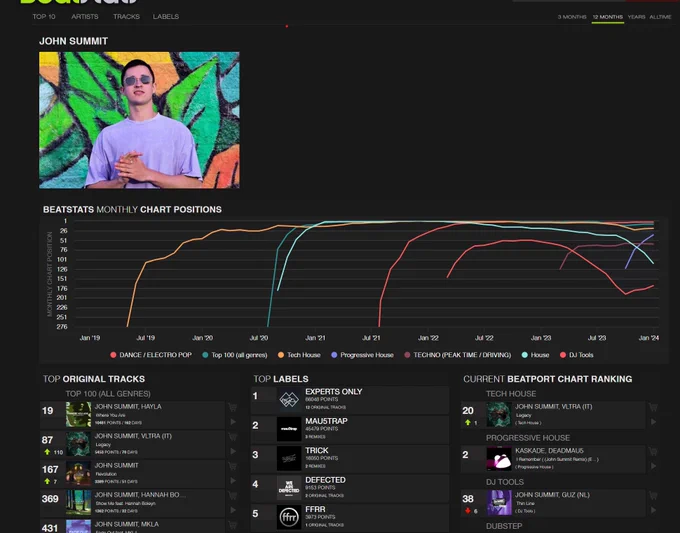Click 'JOHN SUMMIT, MKLA' track row
Image resolution: width=680 pixels, height=533 pixels.
point(132,526)
